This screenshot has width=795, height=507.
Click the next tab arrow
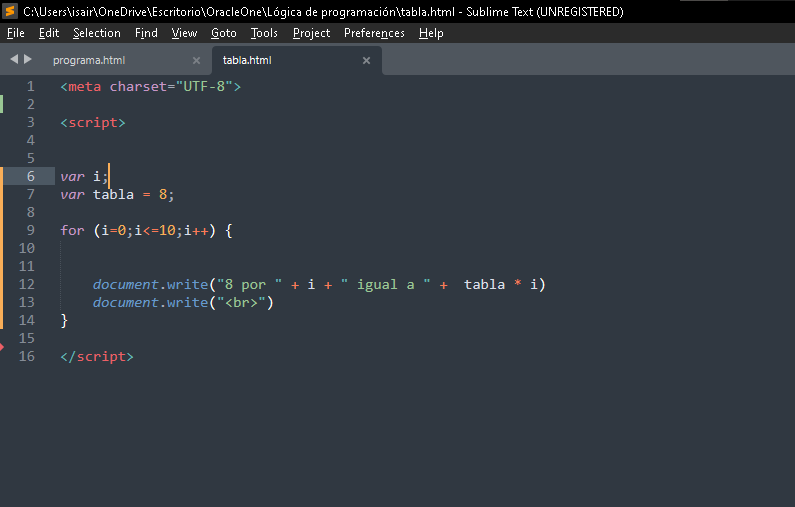[28, 59]
